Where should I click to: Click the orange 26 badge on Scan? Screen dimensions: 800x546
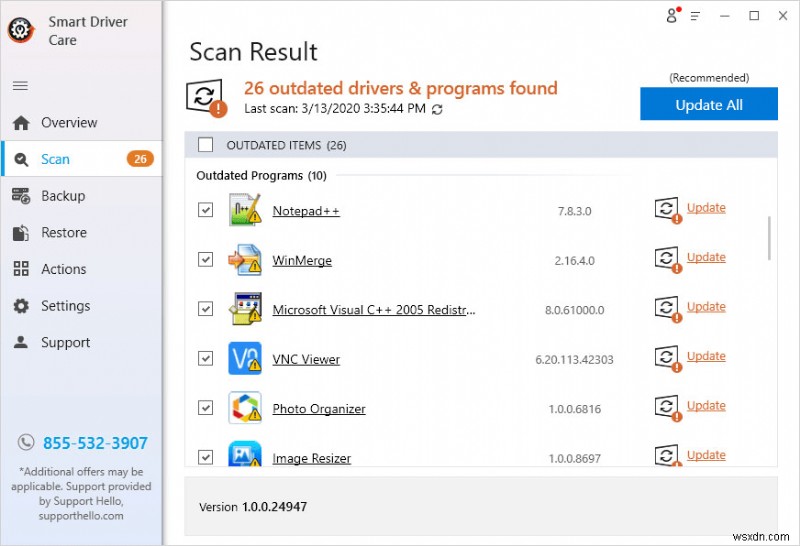tap(140, 159)
